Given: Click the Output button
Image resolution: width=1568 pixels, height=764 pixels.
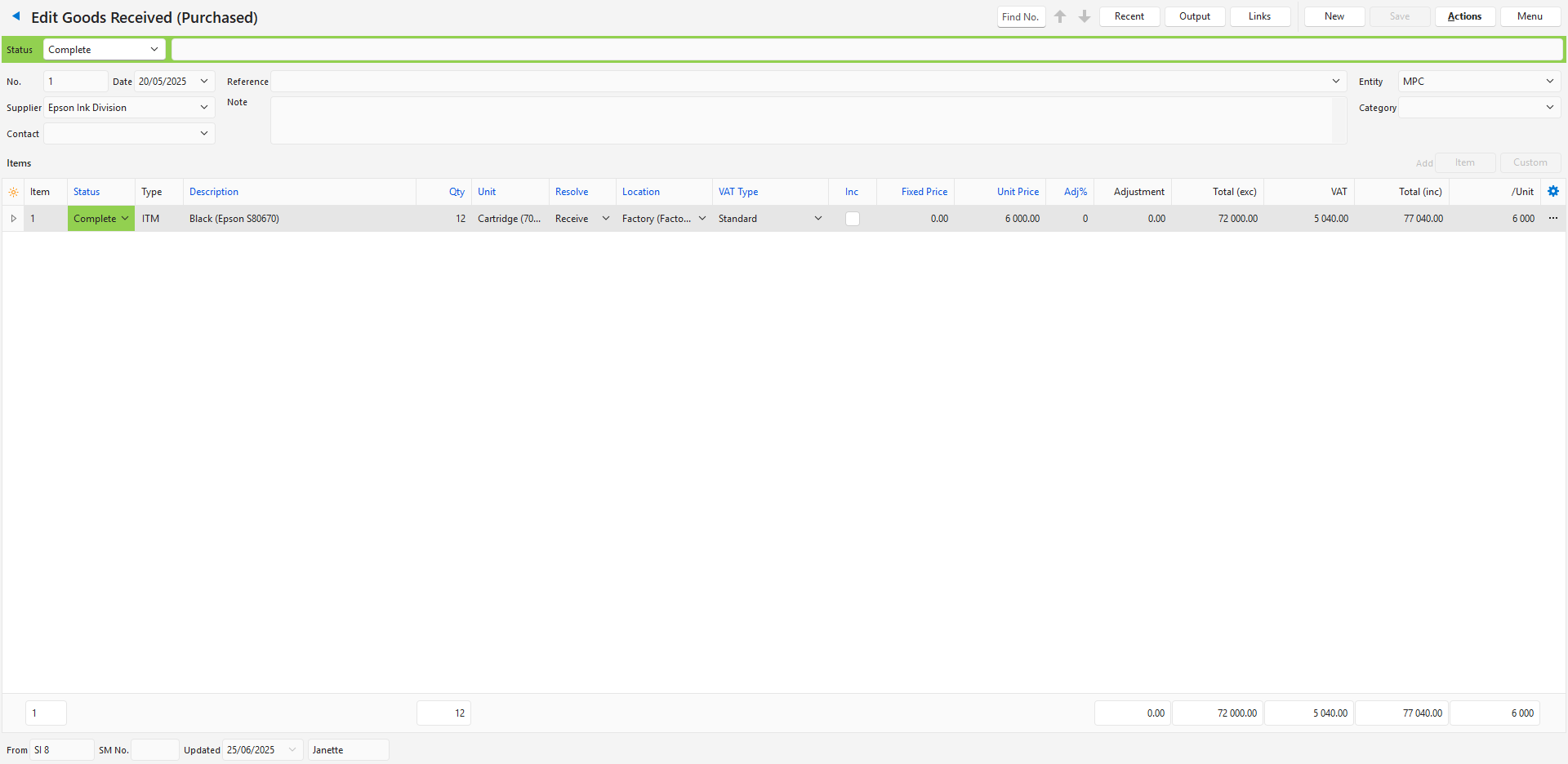Looking at the screenshot, I should [1194, 16].
